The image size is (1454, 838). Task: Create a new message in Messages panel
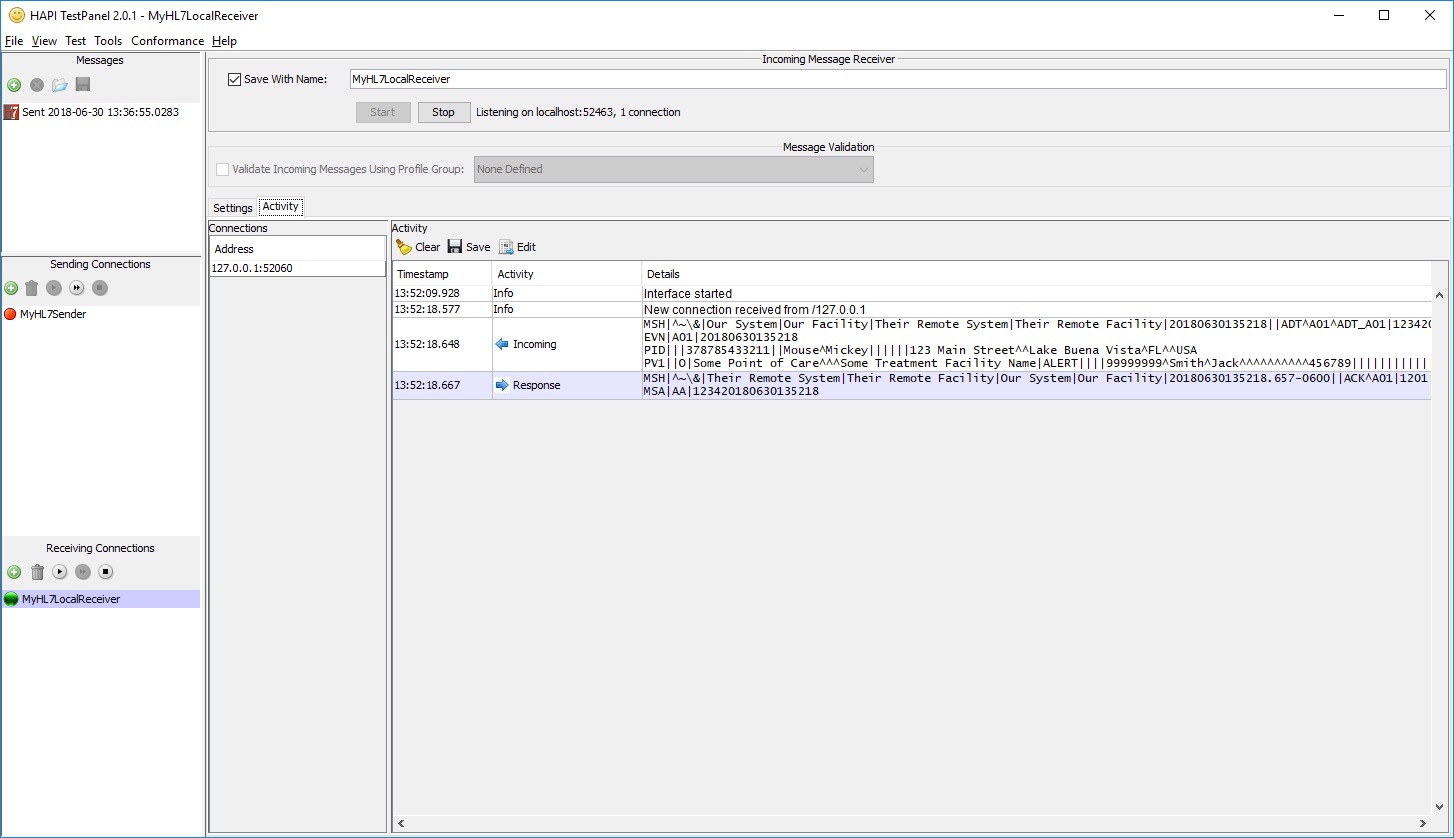(x=14, y=85)
